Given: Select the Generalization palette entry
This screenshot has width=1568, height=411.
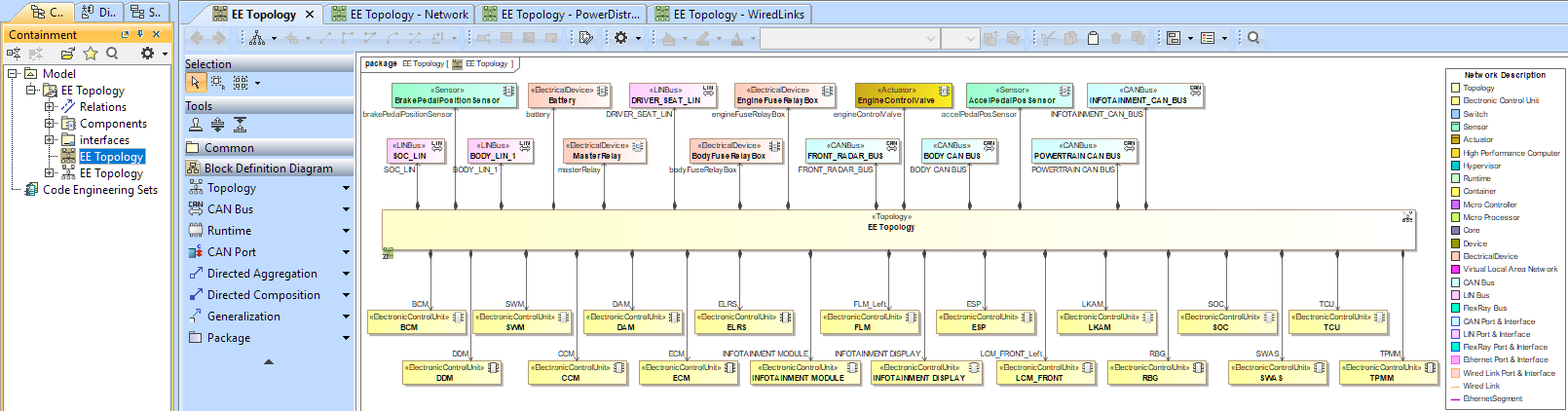Looking at the screenshot, I should coord(243,317).
